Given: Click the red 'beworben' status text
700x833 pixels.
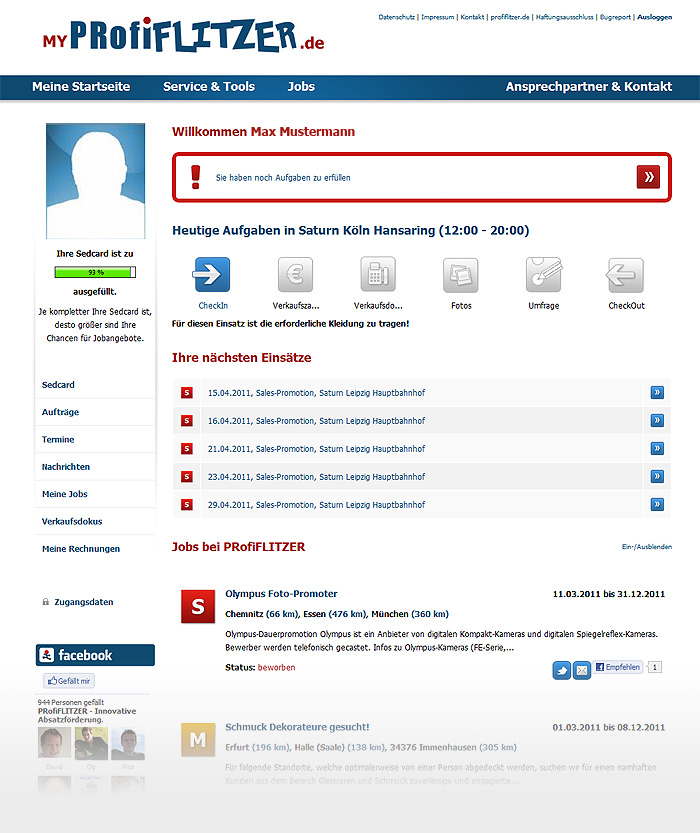Looking at the screenshot, I should [x=276, y=667].
